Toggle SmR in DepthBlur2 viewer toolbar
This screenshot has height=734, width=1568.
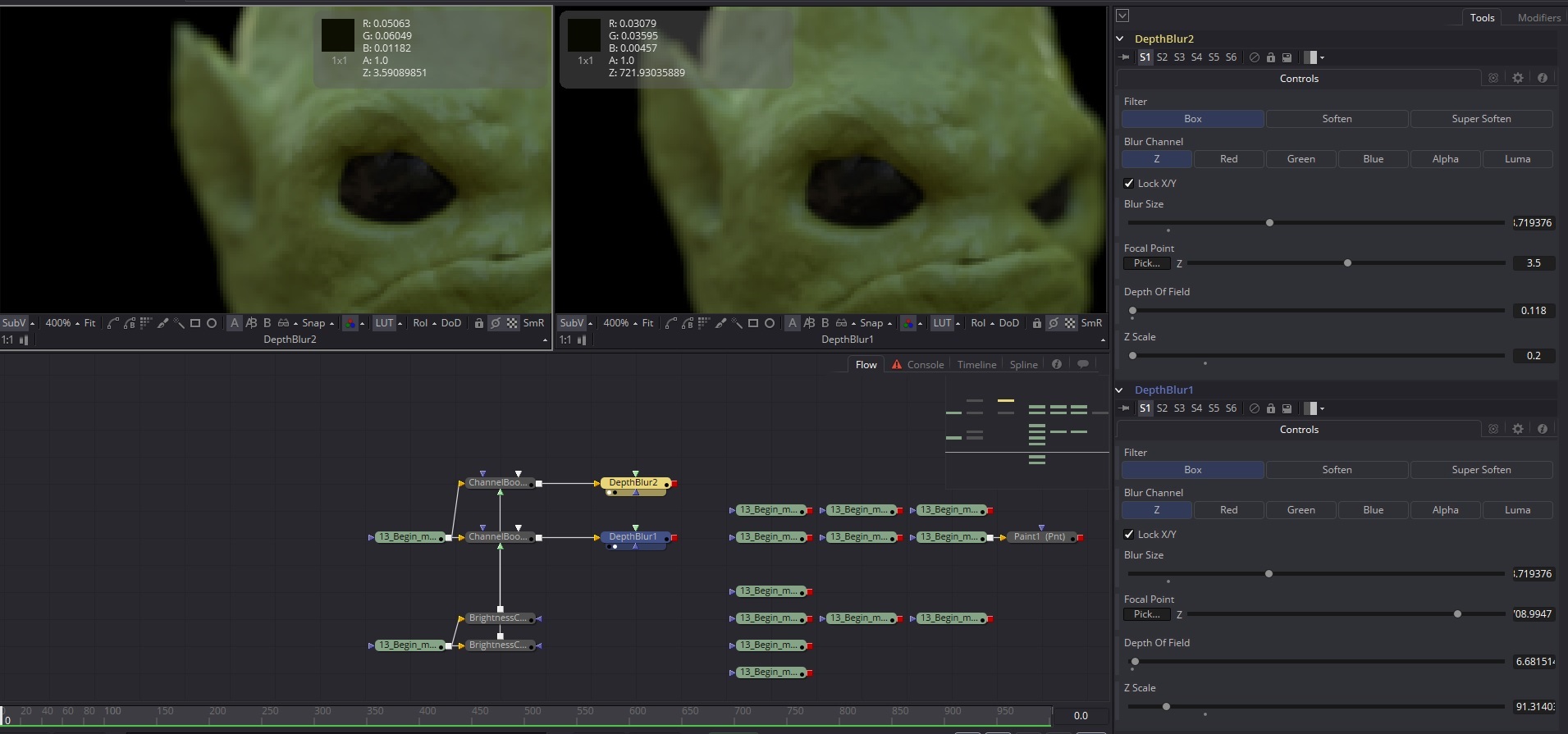533,323
